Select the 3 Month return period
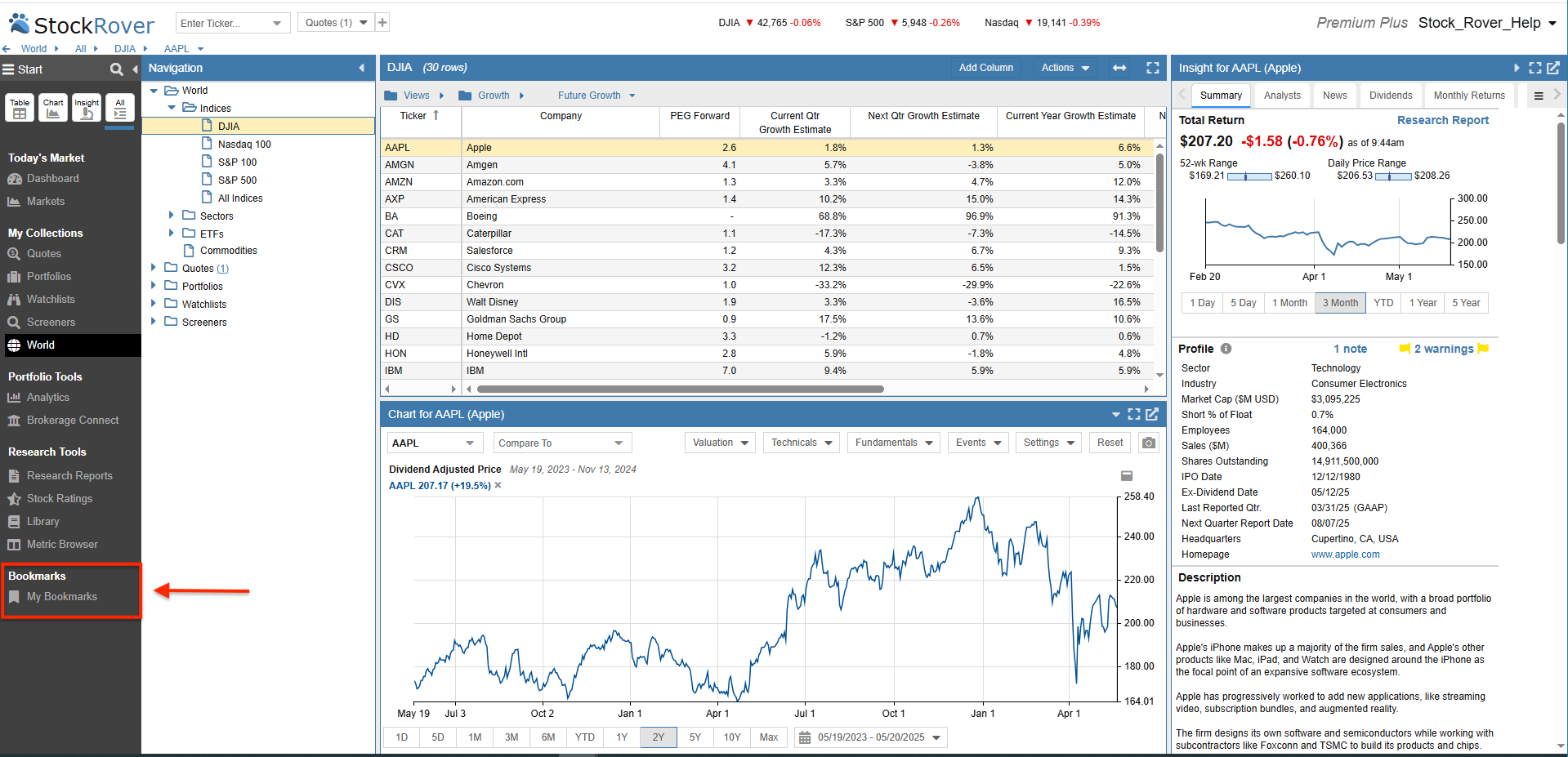1568x757 pixels. [1340, 303]
